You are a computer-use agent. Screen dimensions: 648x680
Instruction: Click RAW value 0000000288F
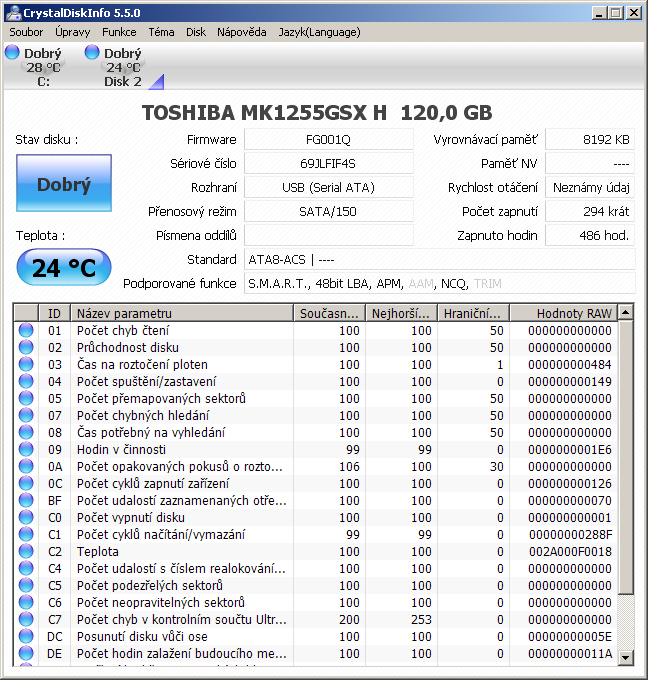pyautogui.click(x=570, y=534)
